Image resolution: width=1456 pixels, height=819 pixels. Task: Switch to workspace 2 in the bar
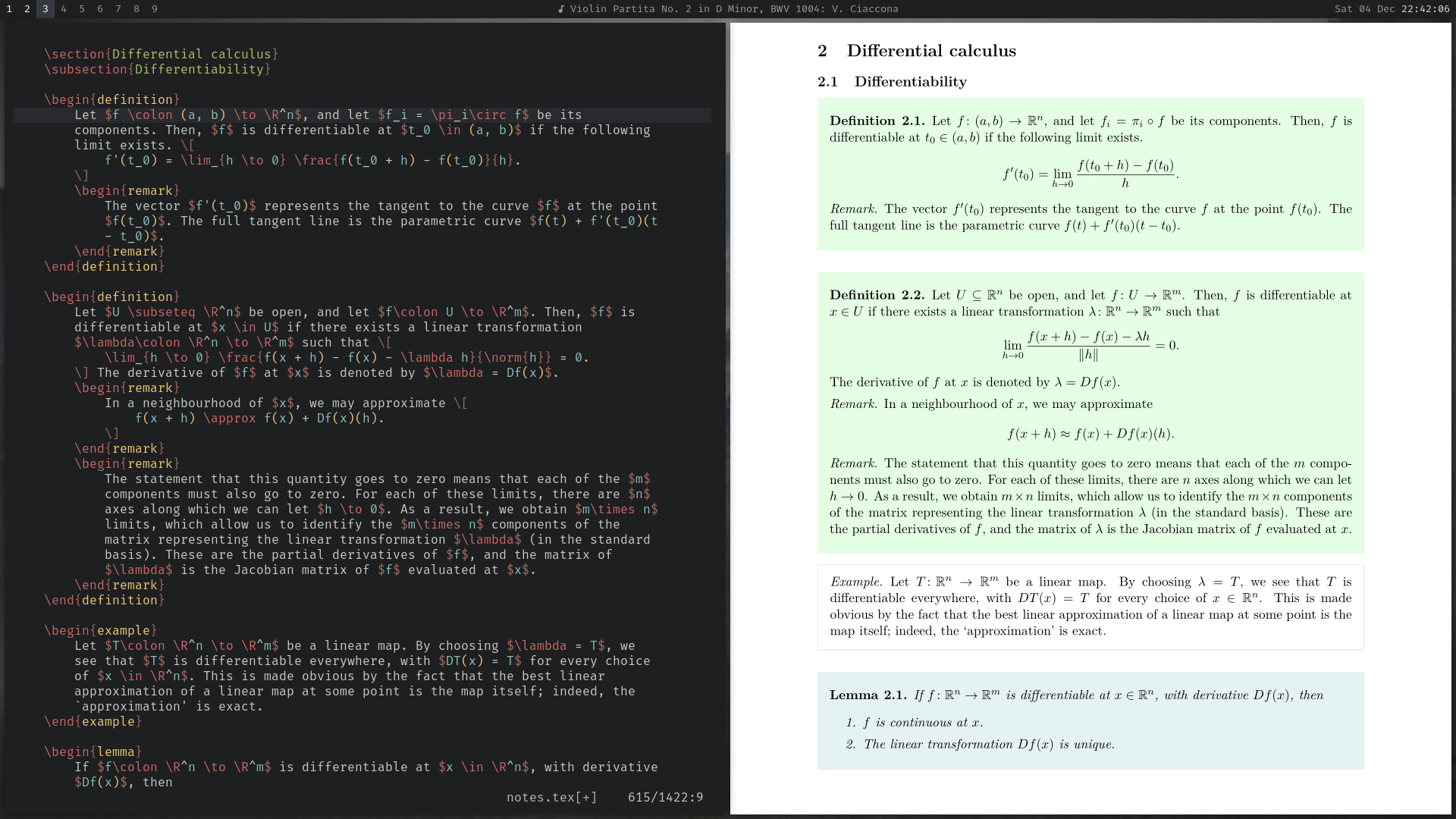pos(27,9)
